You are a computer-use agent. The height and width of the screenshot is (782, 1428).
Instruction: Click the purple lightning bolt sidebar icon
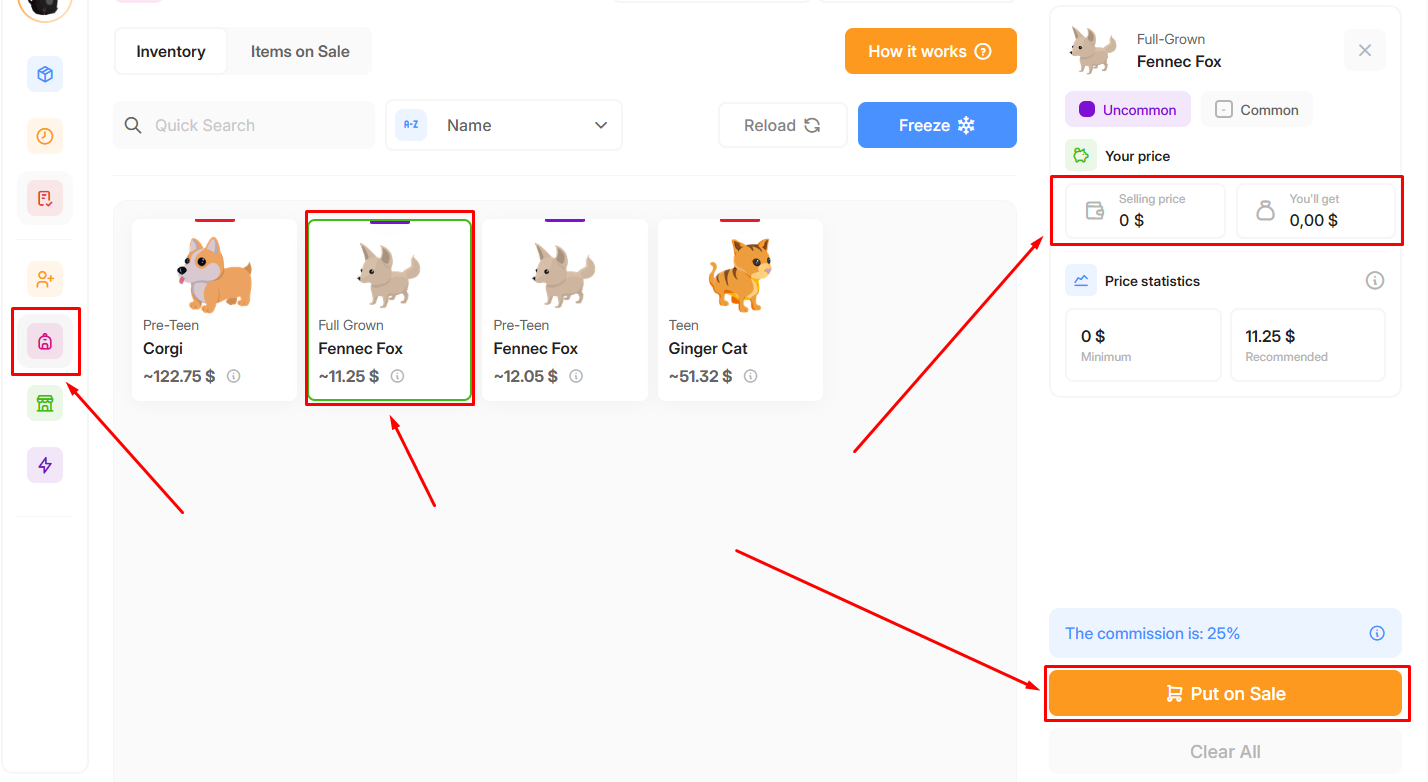(45, 465)
